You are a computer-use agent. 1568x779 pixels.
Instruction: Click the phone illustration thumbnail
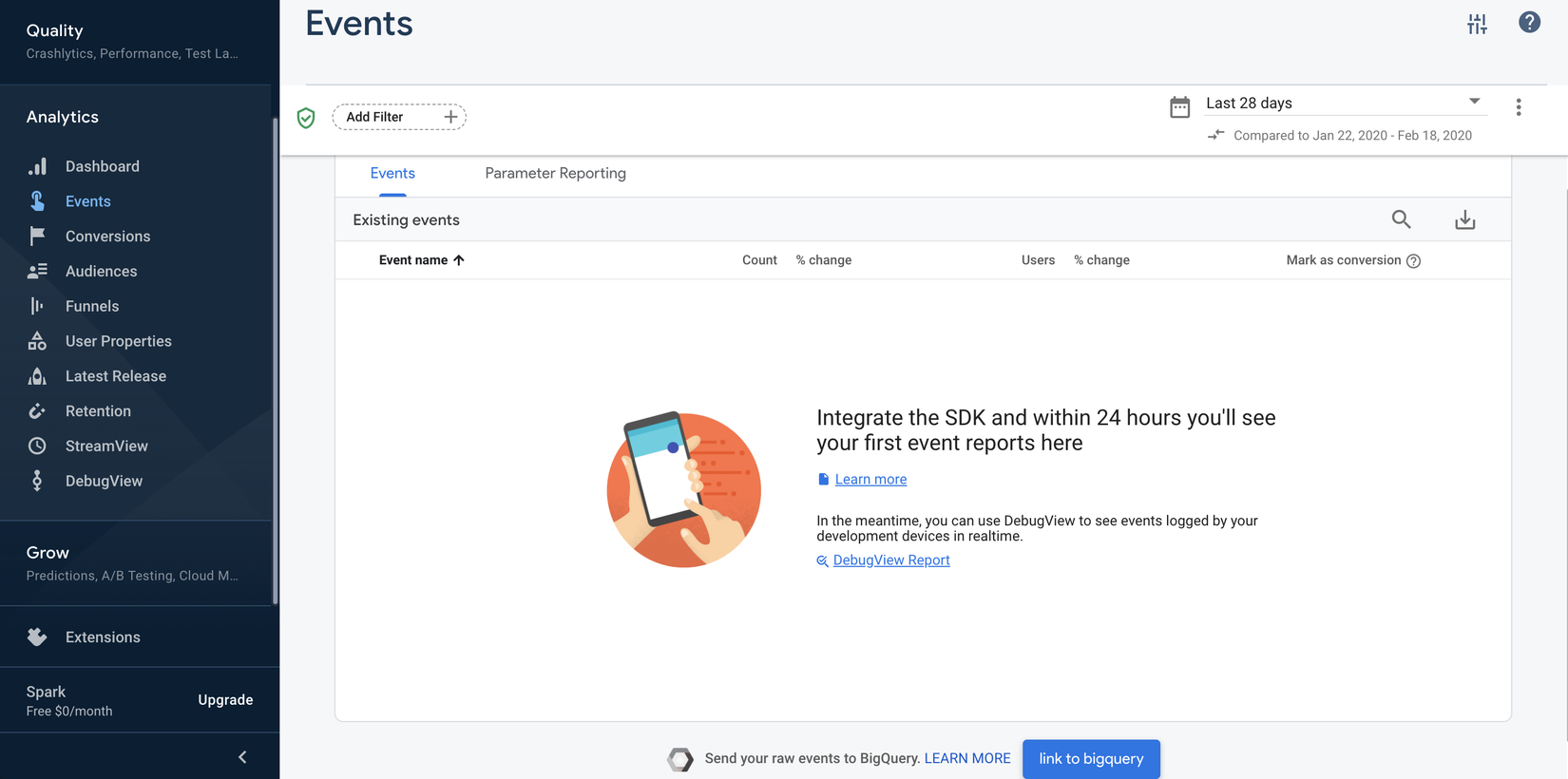[x=684, y=489]
